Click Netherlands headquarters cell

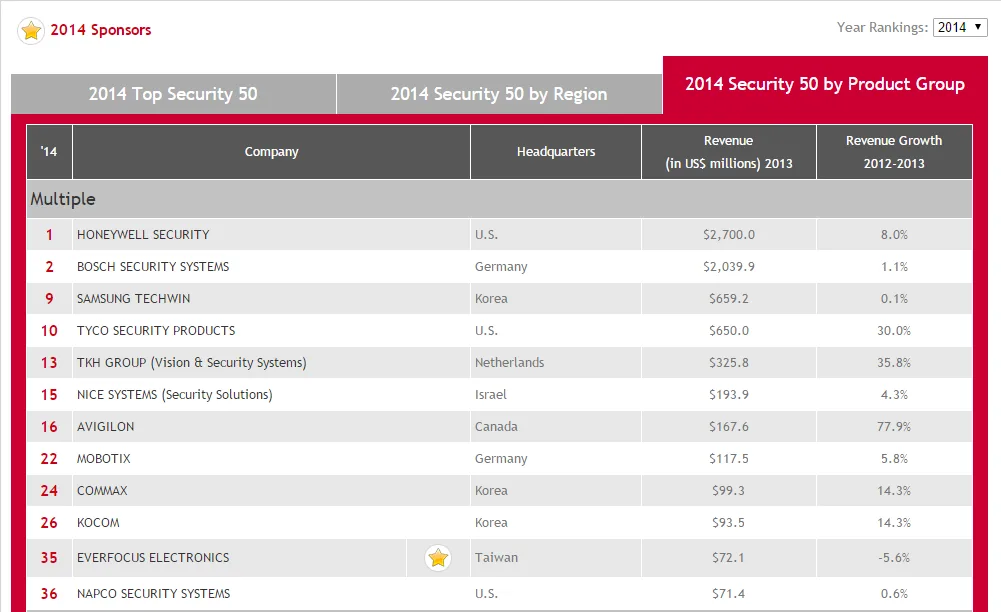click(x=556, y=362)
